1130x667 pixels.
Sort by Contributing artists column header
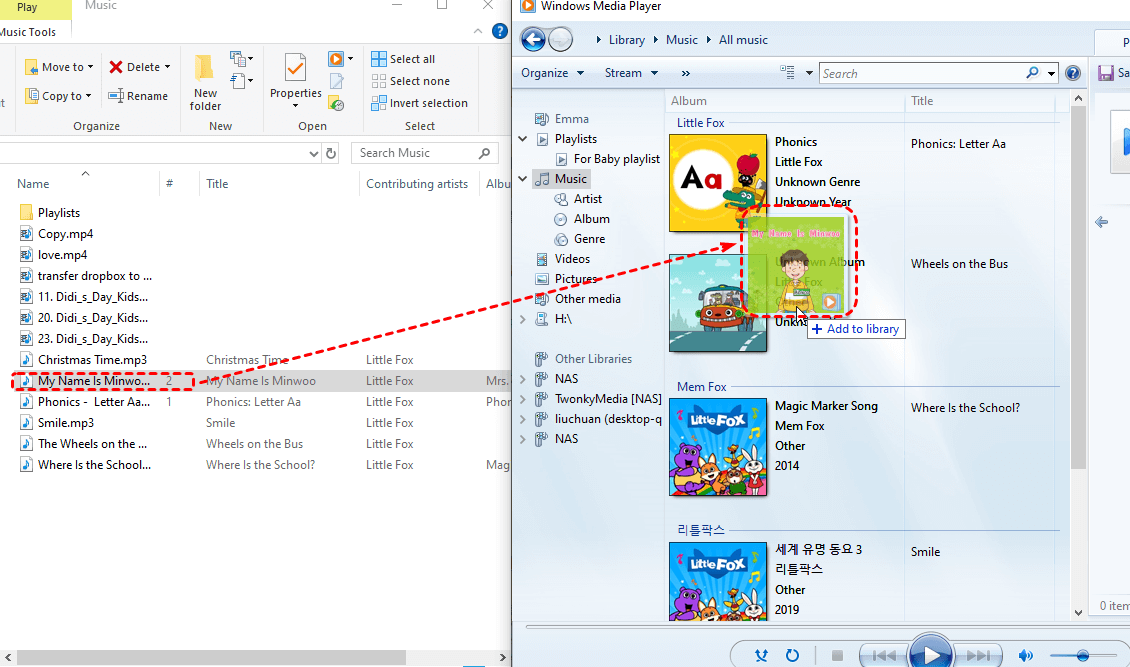click(417, 184)
